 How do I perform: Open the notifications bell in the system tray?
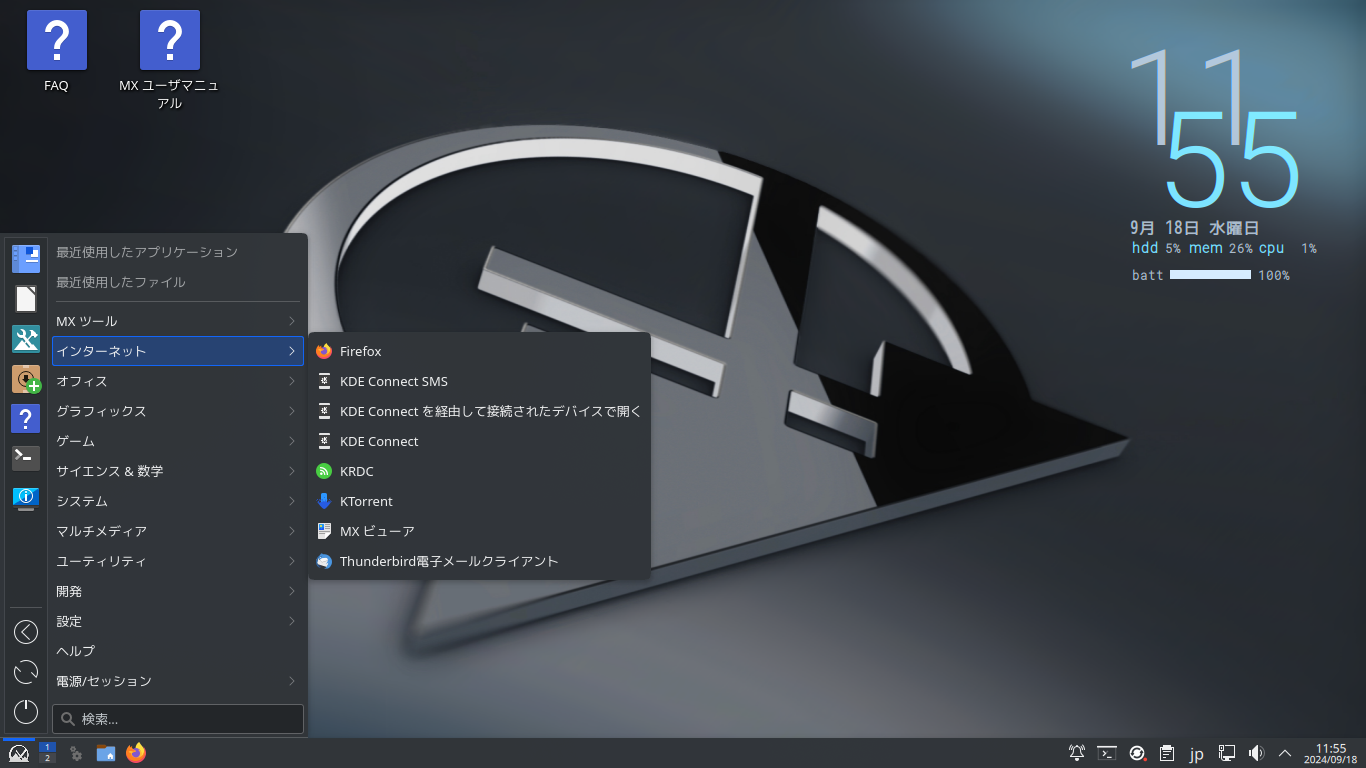click(1077, 753)
